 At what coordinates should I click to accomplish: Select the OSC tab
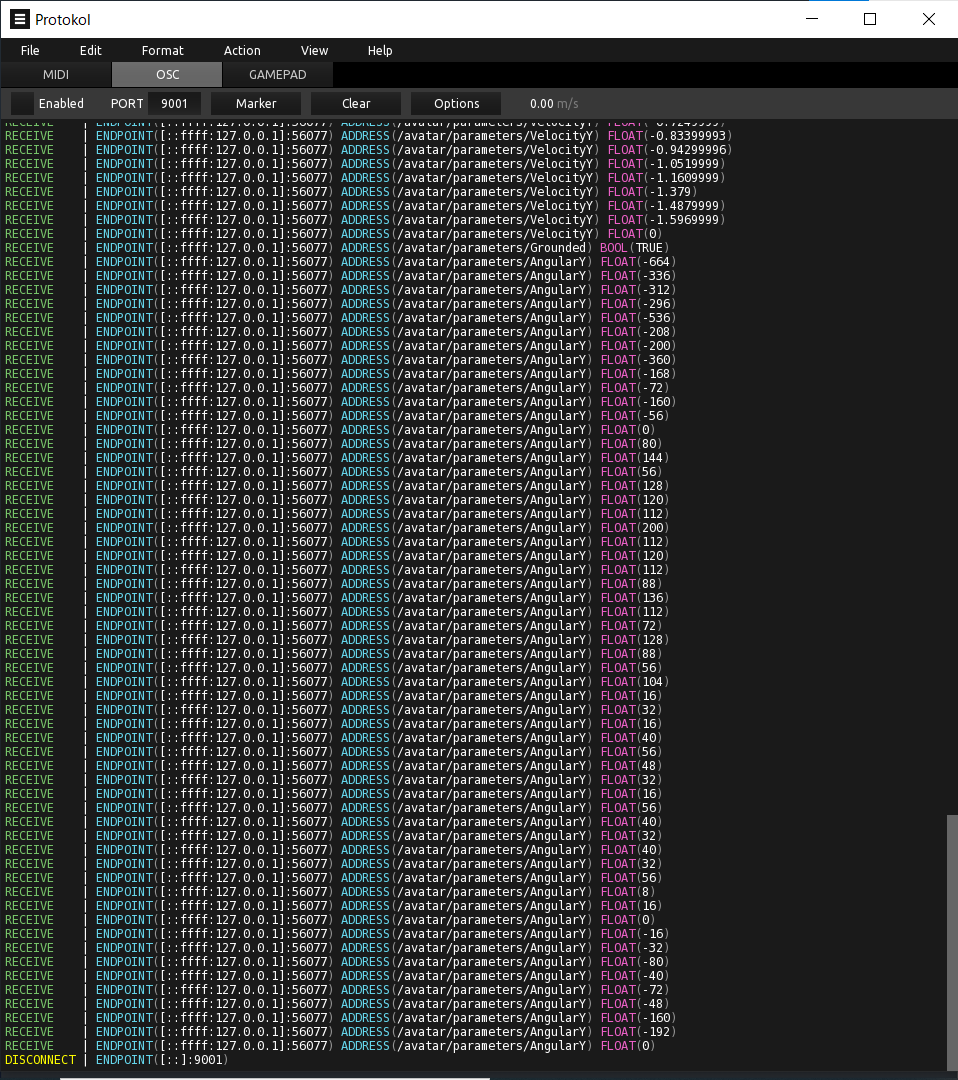coord(167,75)
